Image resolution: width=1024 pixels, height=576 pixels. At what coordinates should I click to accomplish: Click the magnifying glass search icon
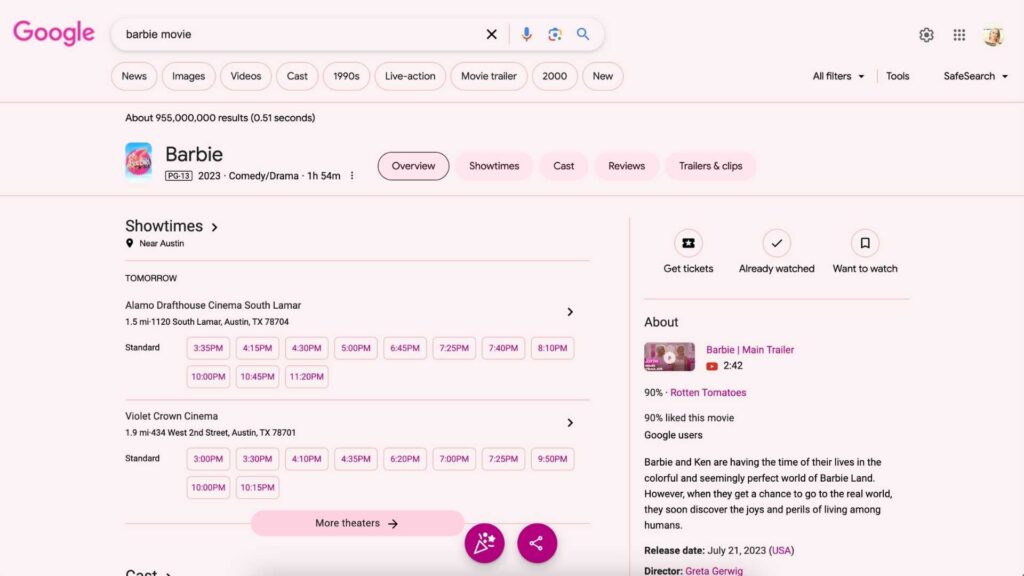tap(583, 34)
